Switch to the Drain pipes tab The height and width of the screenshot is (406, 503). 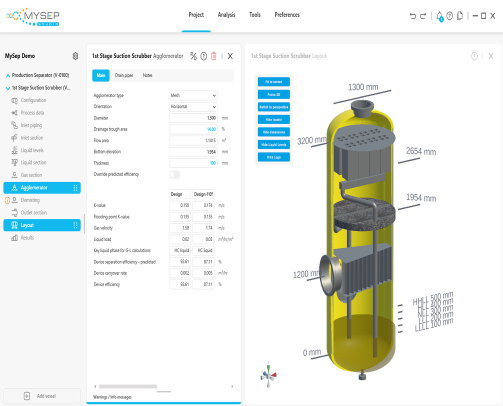click(x=124, y=75)
